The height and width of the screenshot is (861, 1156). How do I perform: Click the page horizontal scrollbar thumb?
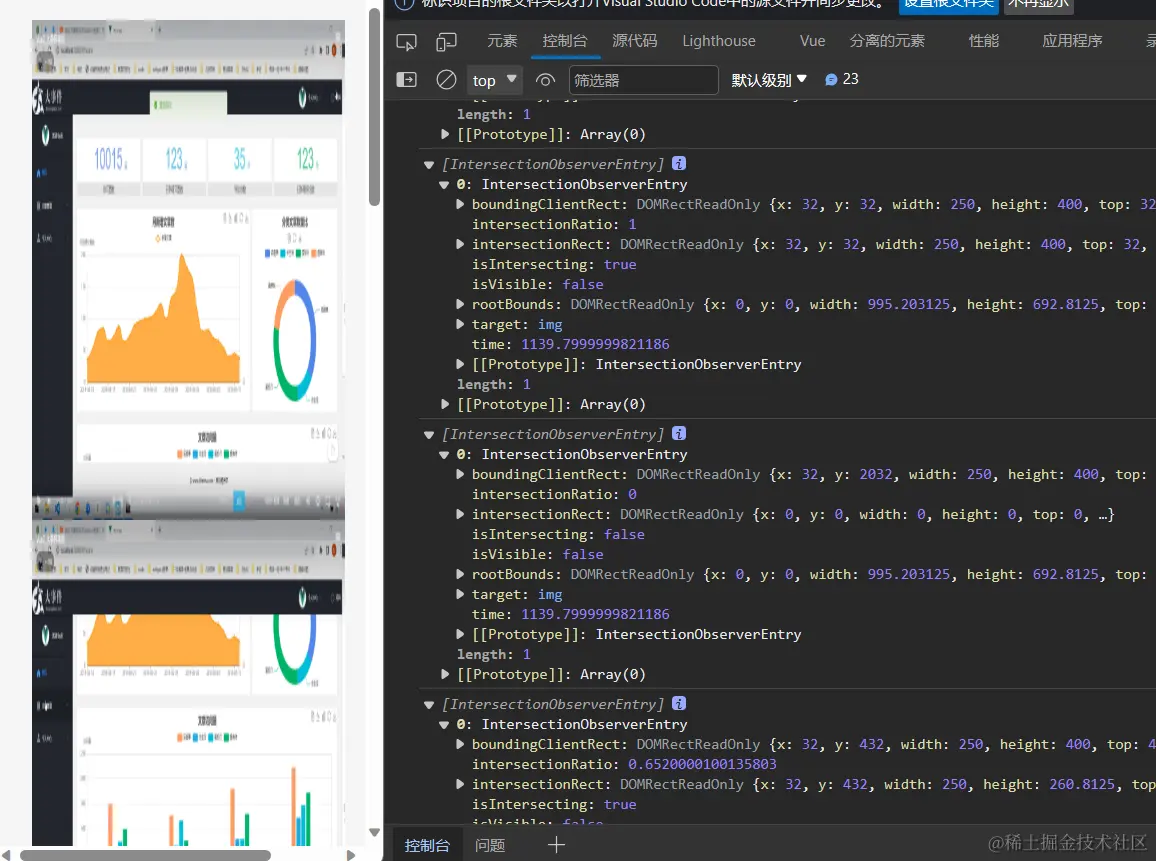click(145, 855)
